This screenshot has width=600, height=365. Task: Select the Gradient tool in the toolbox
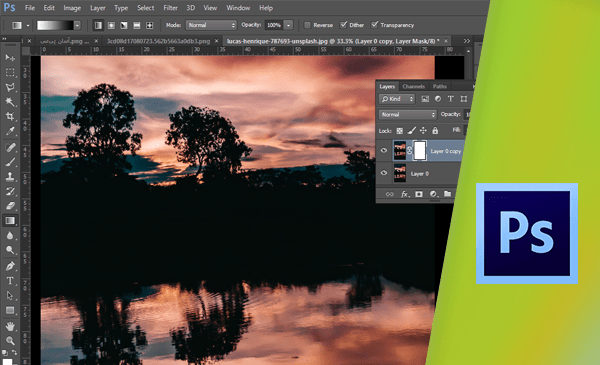pos(10,221)
